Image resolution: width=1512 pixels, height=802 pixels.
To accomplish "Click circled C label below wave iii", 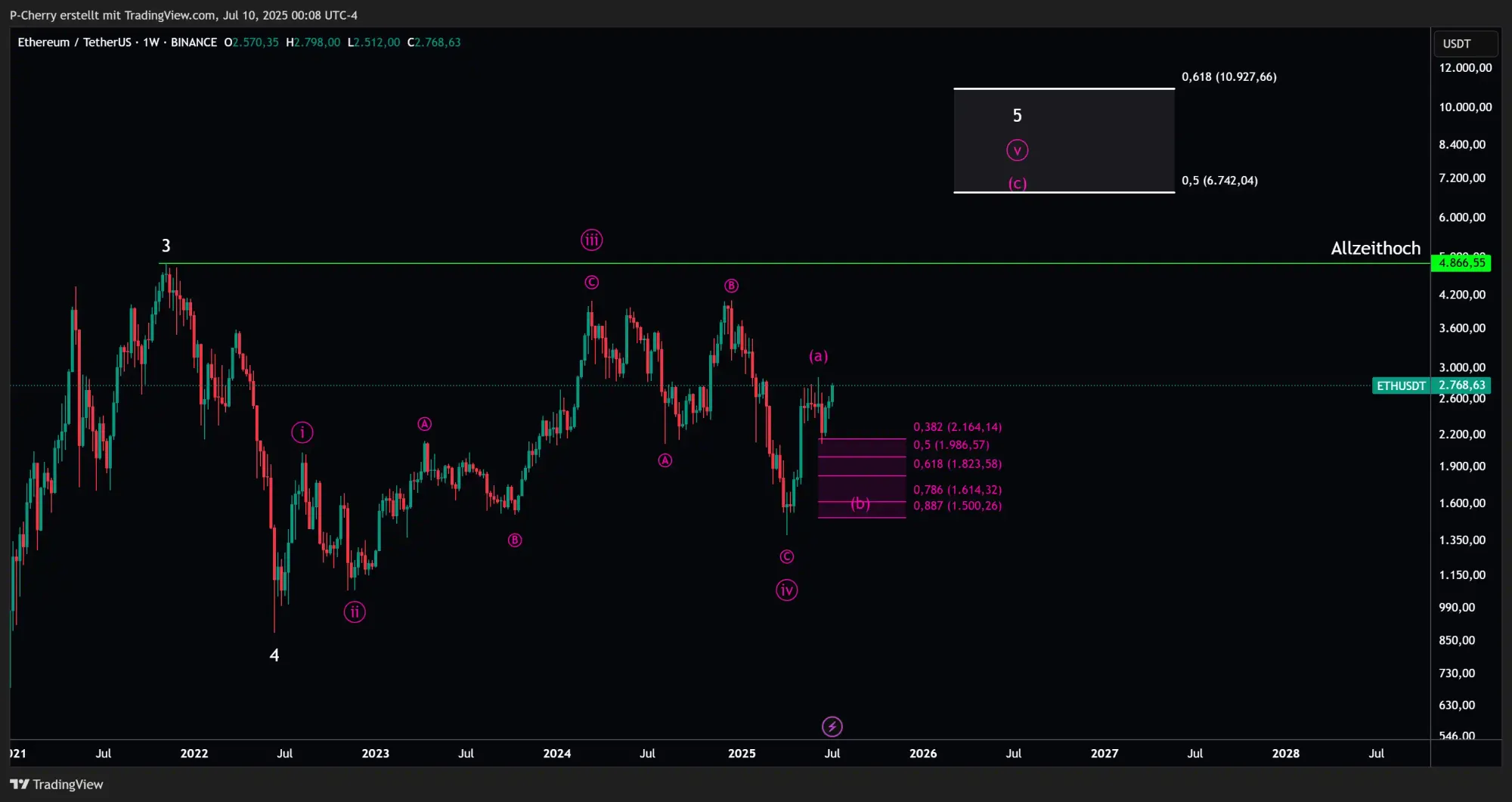I will [591, 282].
